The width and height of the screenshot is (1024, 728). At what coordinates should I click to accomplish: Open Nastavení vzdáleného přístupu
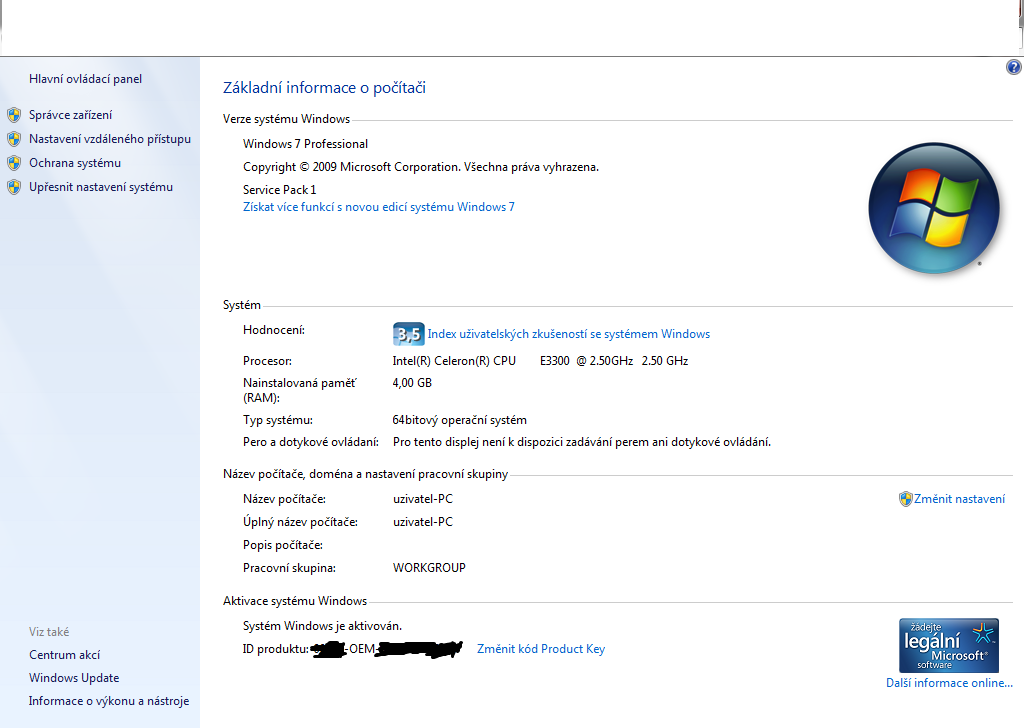click(x=110, y=139)
